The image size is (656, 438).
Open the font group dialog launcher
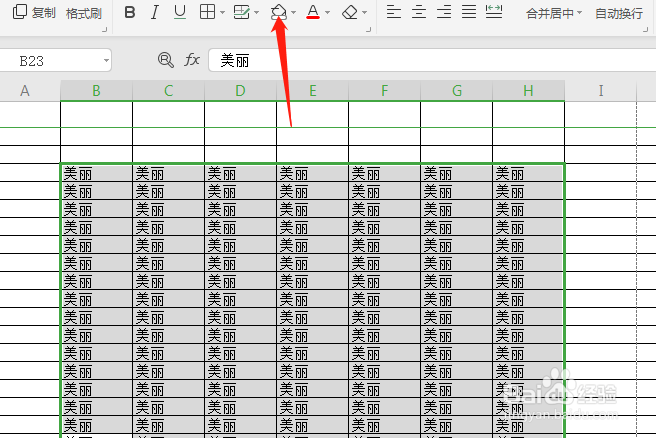[369, 30]
